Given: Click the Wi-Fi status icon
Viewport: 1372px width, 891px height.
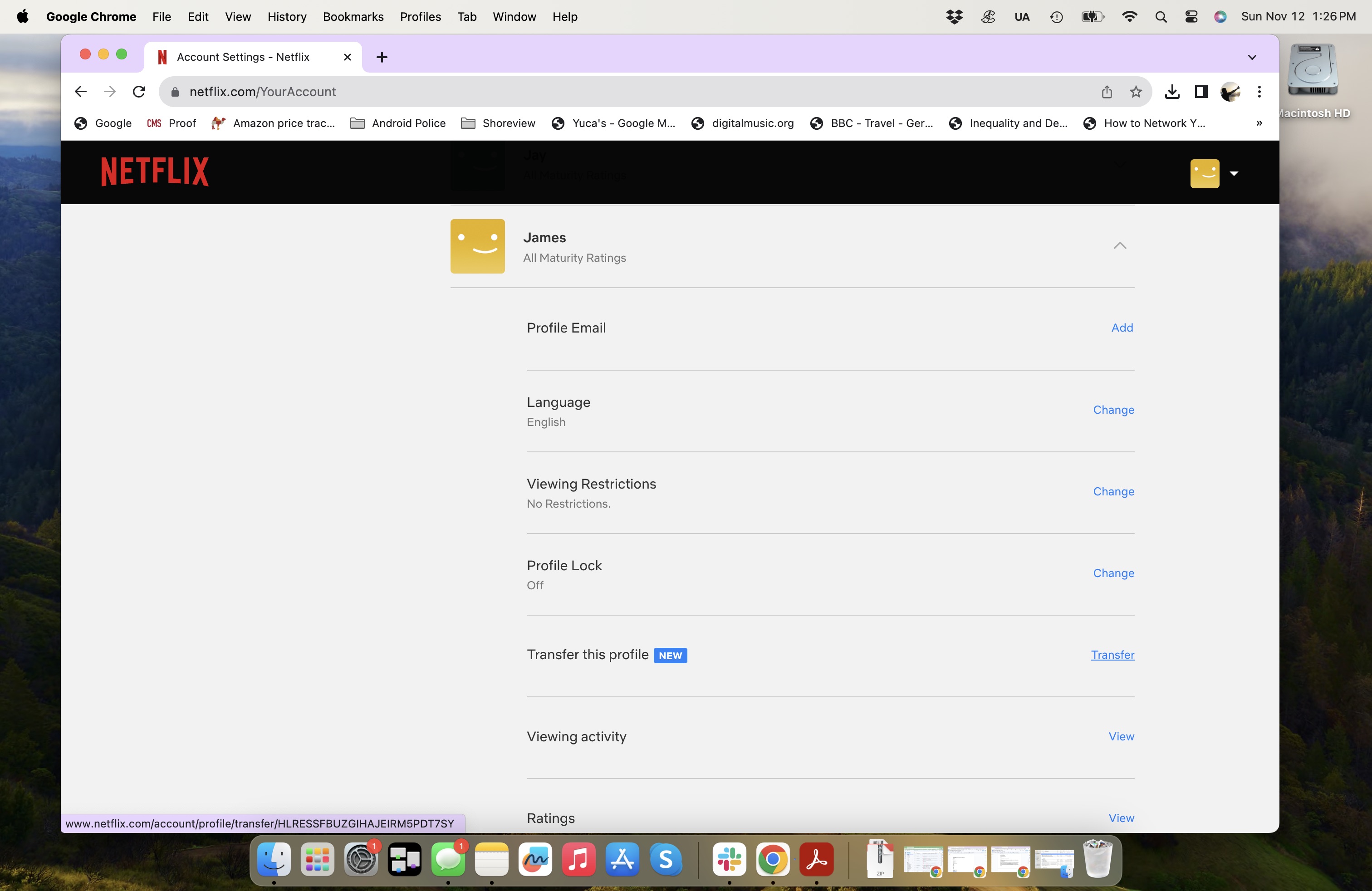Looking at the screenshot, I should coord(1129,17).
